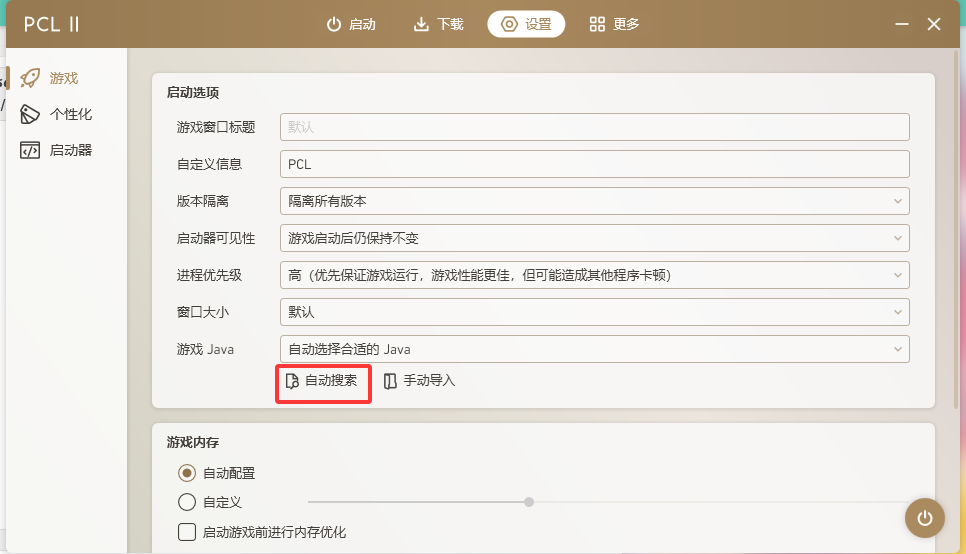
Task: Open the 窗口大小 dropdown
Action: click(x=595, y=312)
